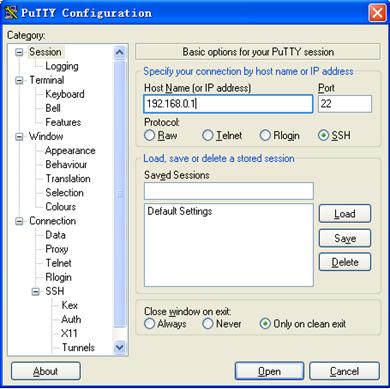Click the PuTTY icon in title bar

click(11, 13)
